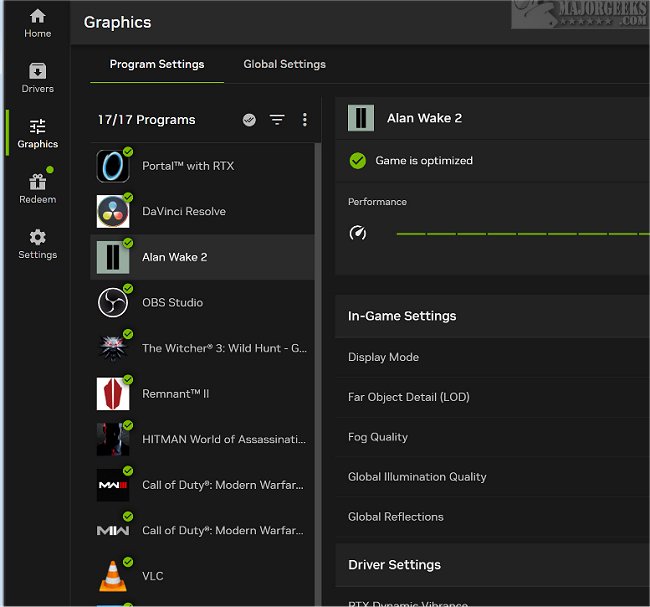650x607 pixels.
Task: Open the Redeem gift icon
Action: coord(37,188)
